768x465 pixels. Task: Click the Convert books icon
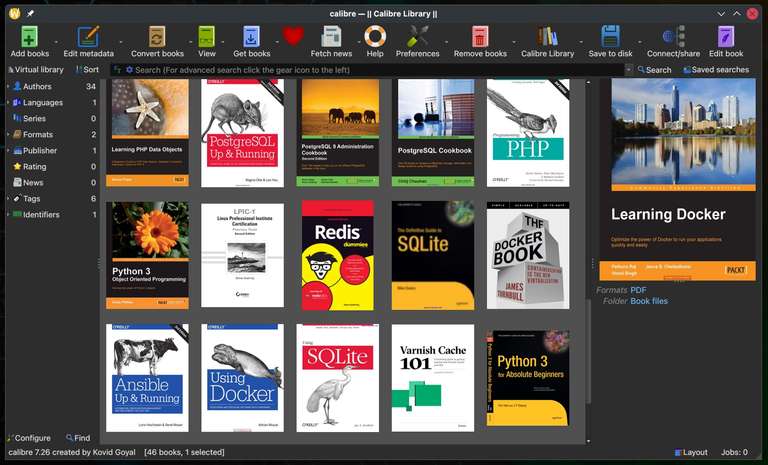coord(157,38)
